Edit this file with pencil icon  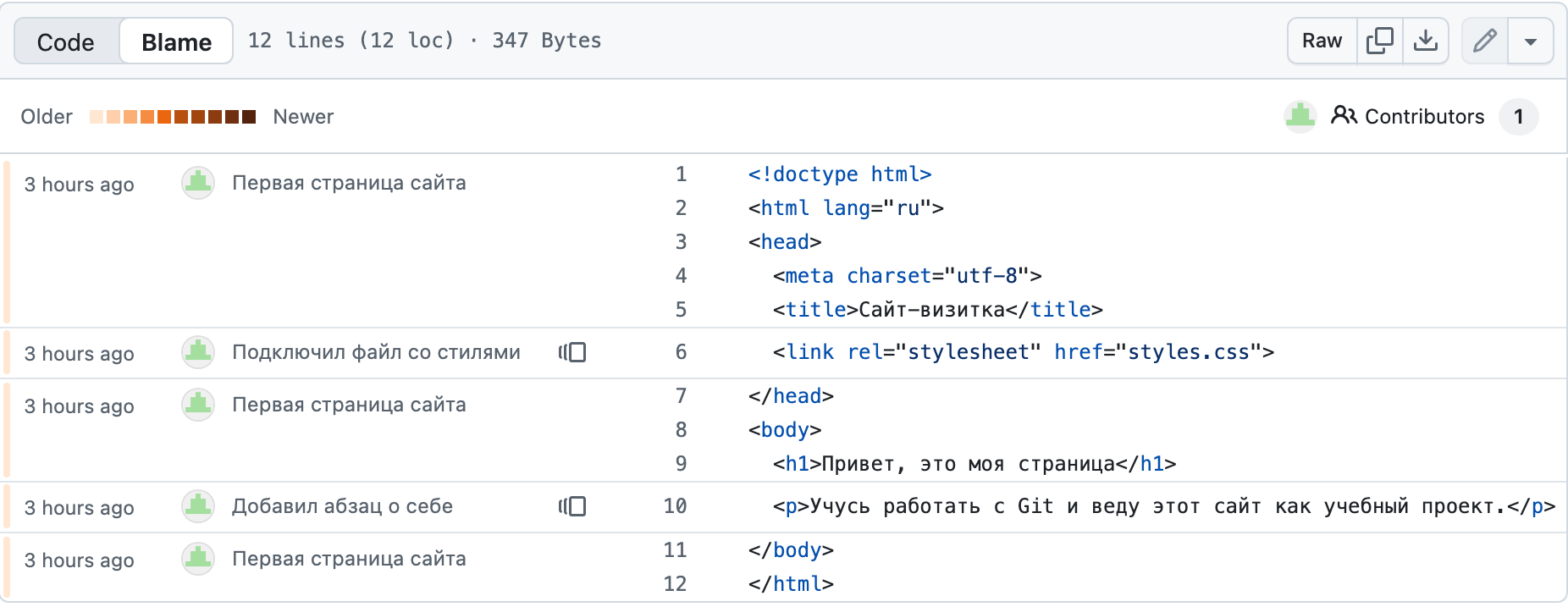1485,41
